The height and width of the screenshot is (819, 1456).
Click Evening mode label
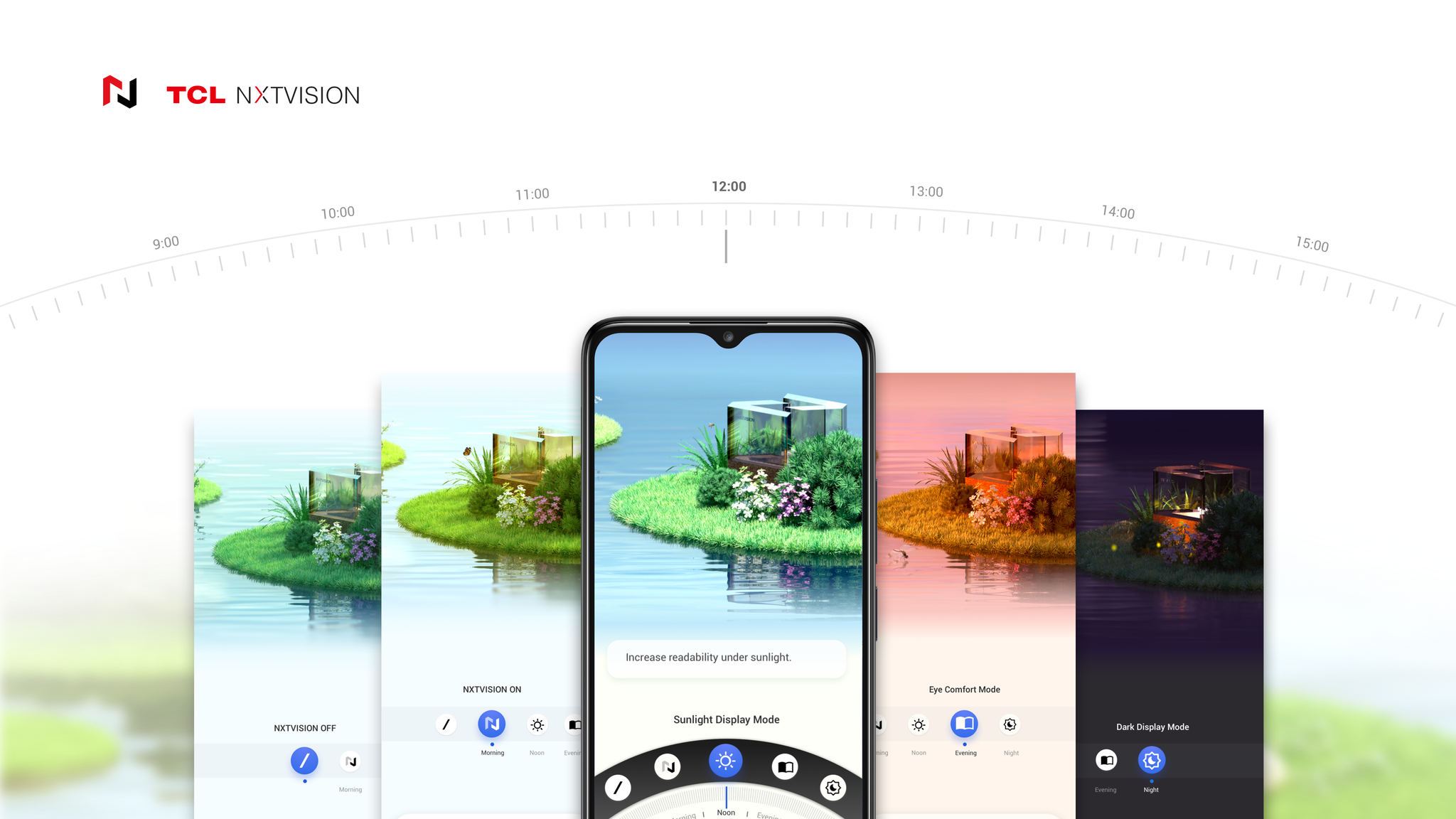tap(963, 752)
